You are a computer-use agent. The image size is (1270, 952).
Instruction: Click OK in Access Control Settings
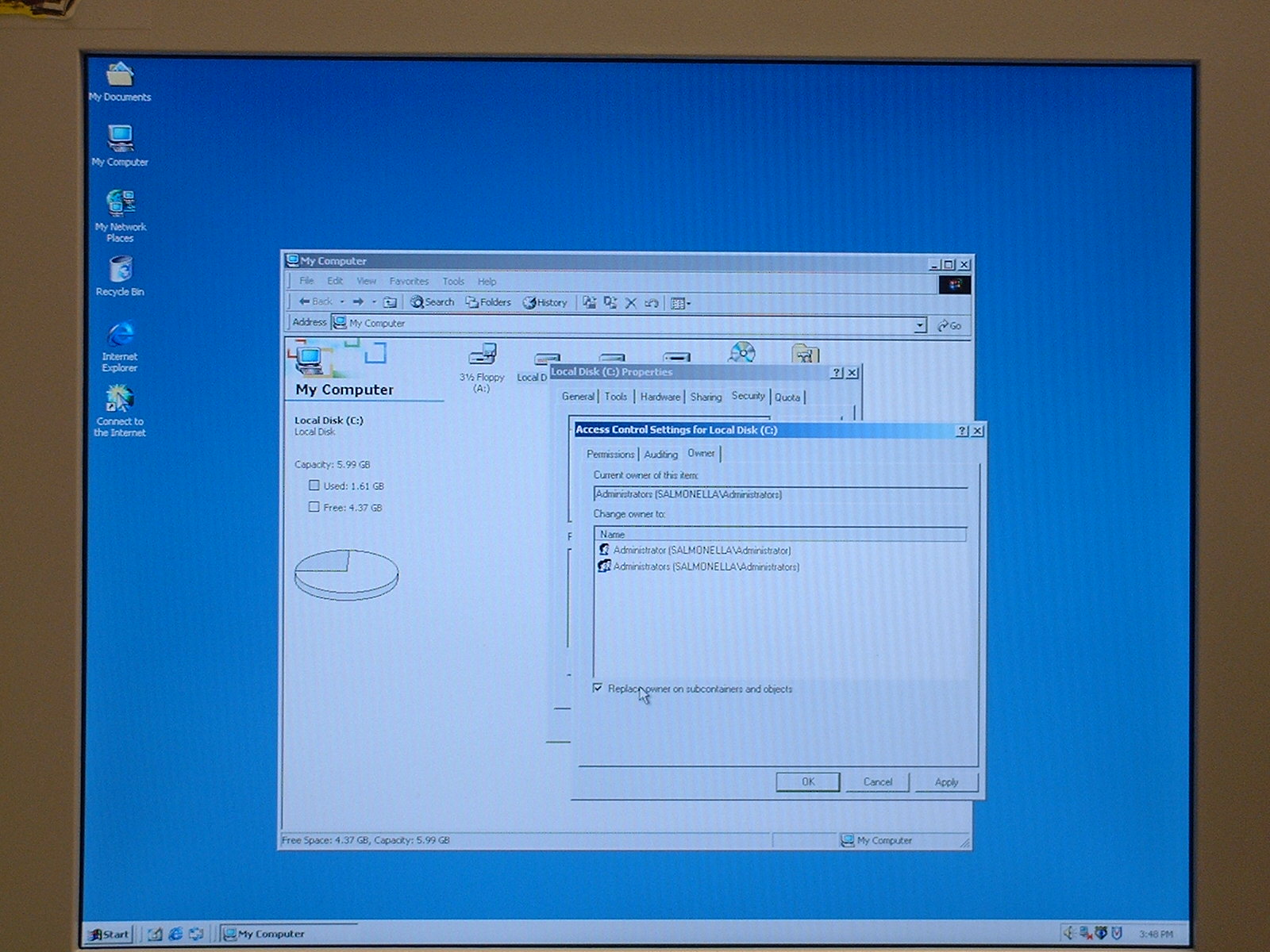(x=807, y=781)
